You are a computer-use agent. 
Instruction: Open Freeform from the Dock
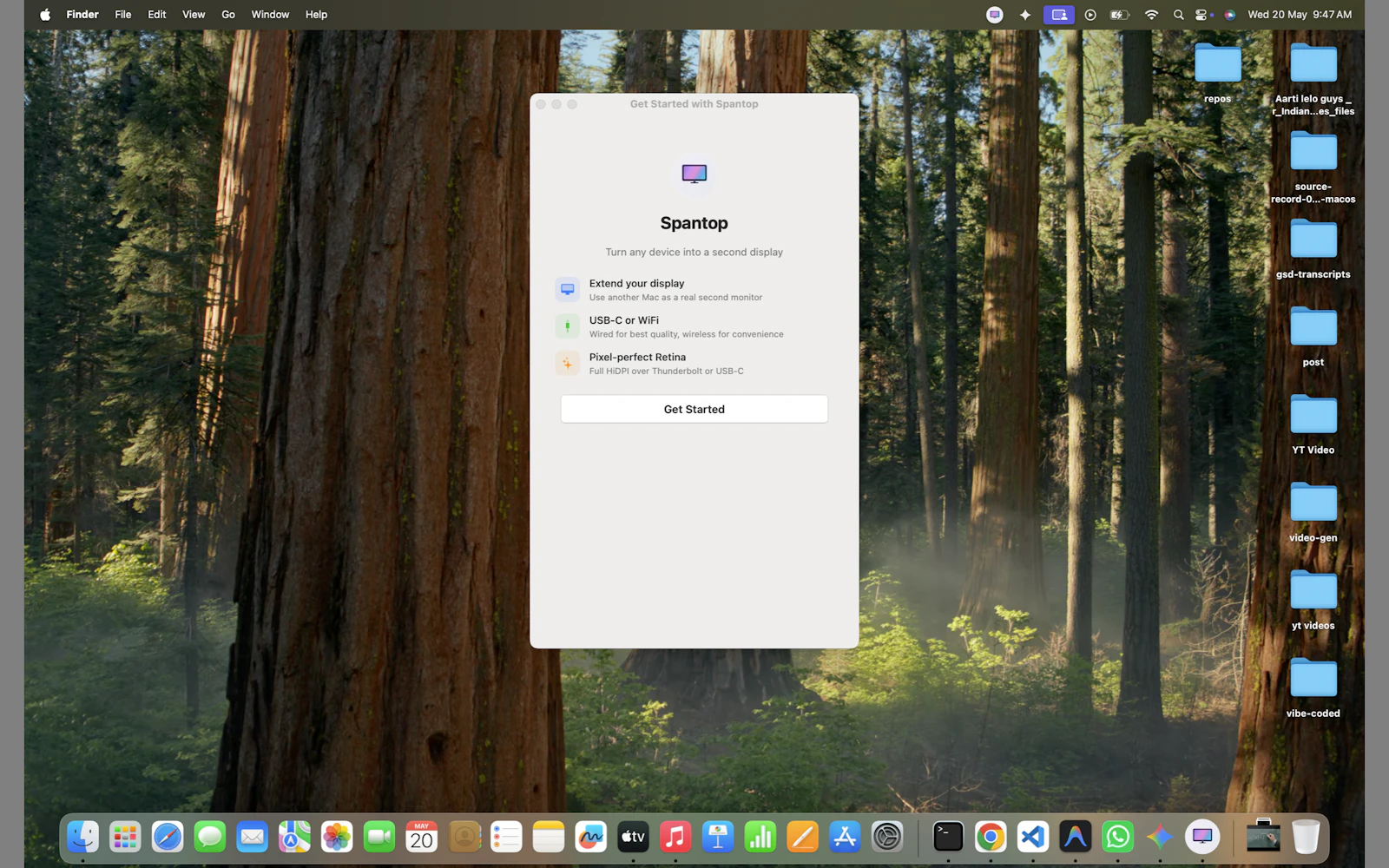coord(591,837)
